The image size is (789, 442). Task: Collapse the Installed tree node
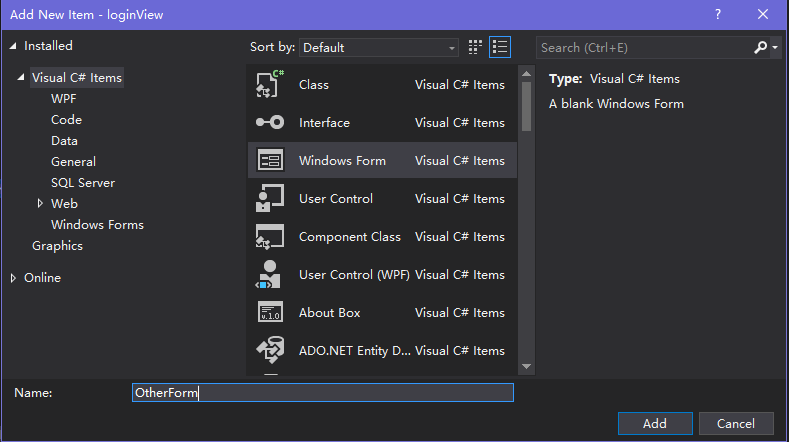(x=13, y=46)
